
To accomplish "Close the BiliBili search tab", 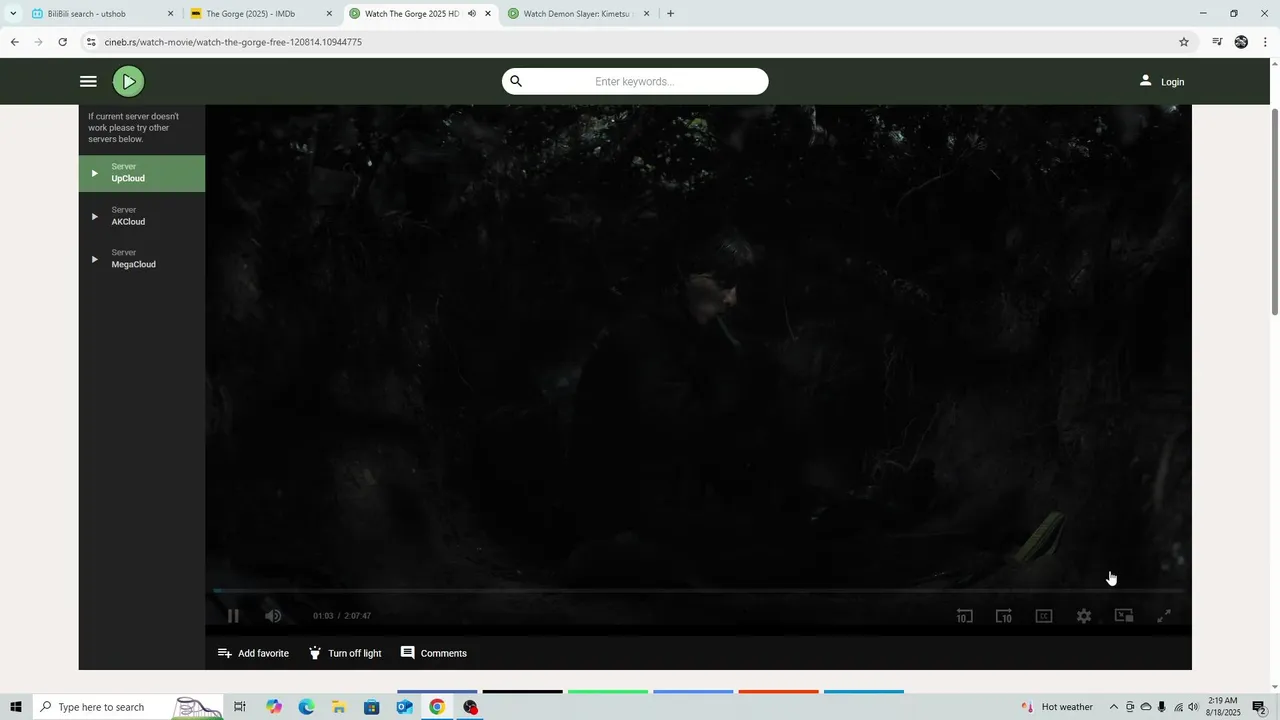I will pos(170,14).
